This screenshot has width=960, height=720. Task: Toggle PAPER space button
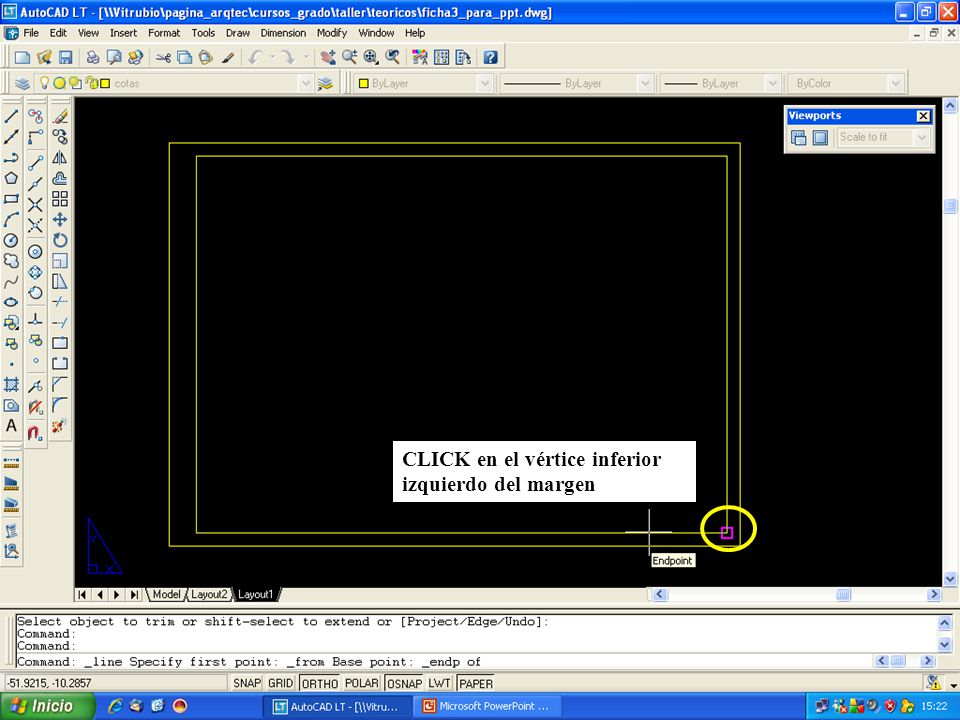point(476,683)
